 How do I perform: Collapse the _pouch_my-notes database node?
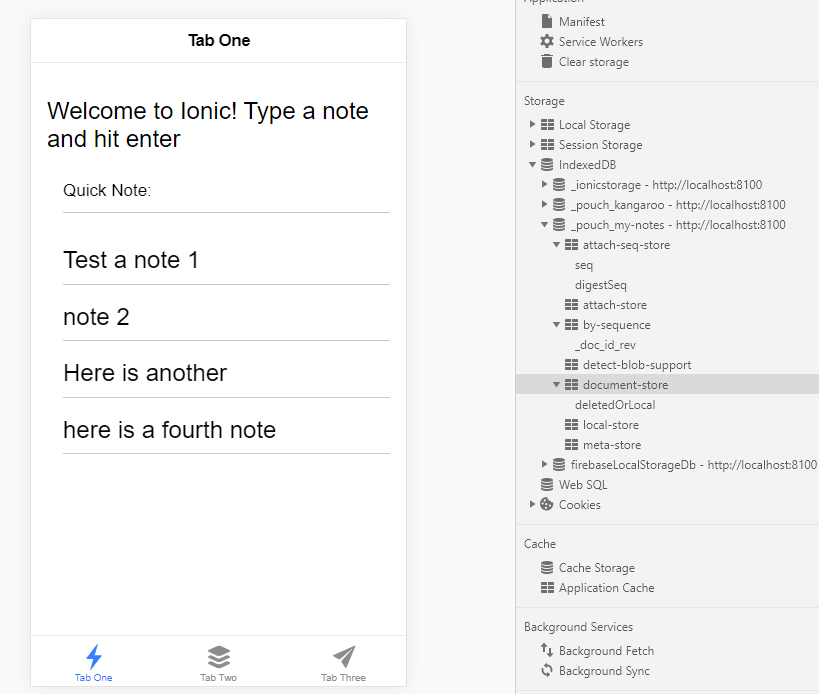pos(544,225)
